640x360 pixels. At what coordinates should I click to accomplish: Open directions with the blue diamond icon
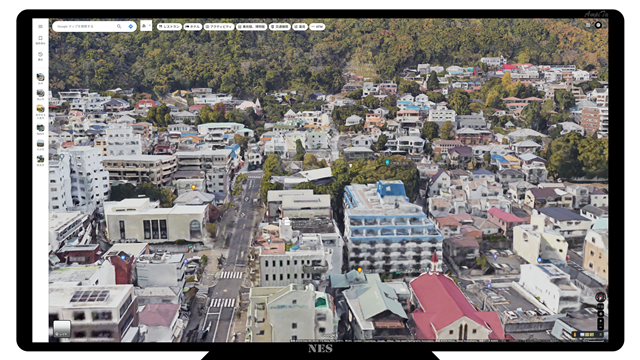click(x=131, y=27)
